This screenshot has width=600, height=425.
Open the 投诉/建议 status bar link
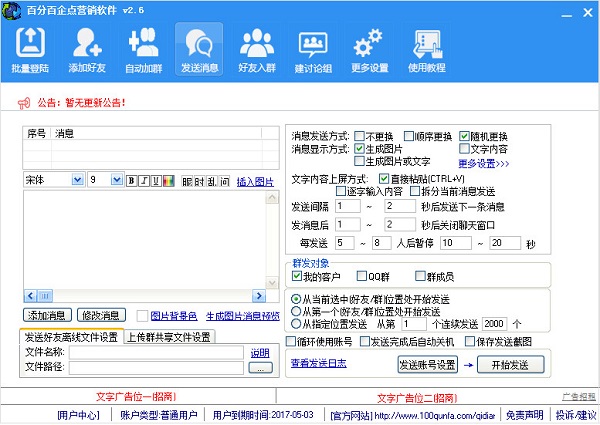(576, 415)
